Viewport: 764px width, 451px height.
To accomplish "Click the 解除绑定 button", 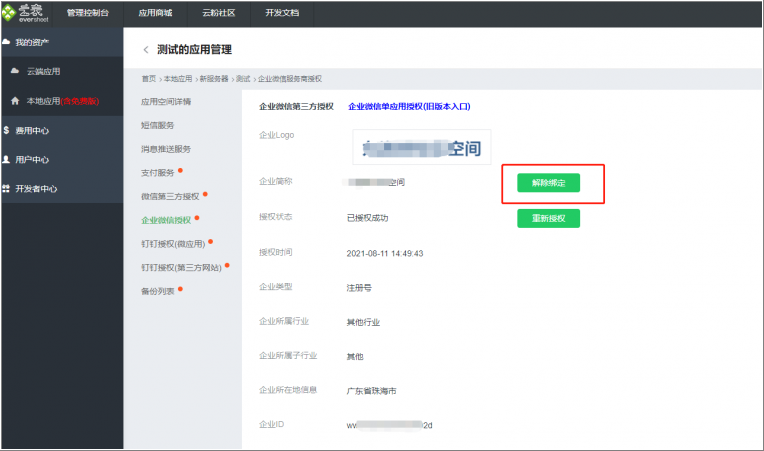I will pyautogui.click(x=548, y=183).
